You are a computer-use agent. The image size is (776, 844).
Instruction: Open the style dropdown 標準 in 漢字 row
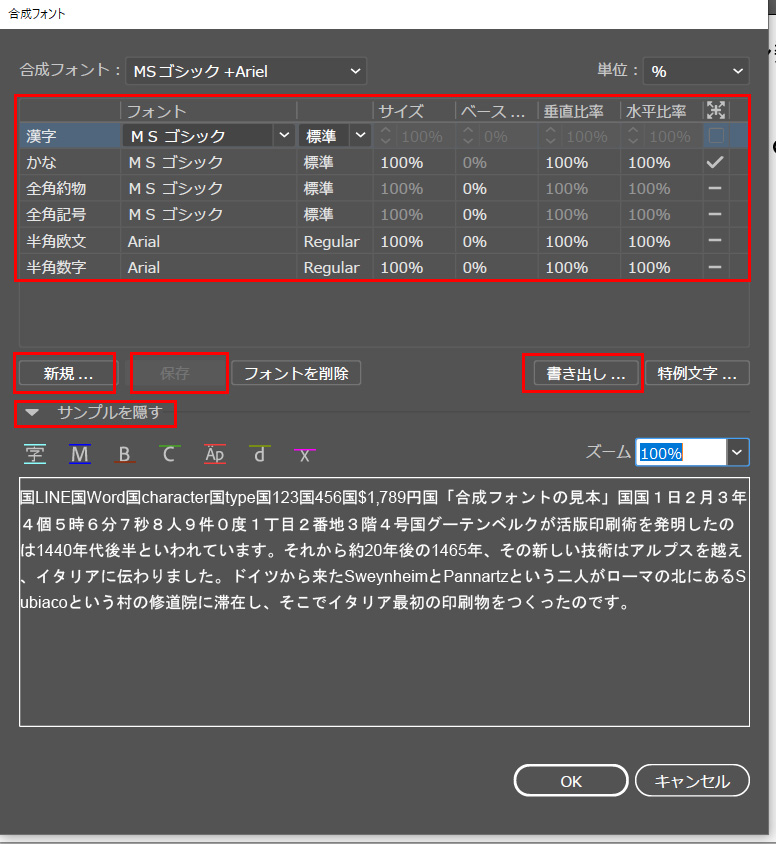(x=360, y=136)
